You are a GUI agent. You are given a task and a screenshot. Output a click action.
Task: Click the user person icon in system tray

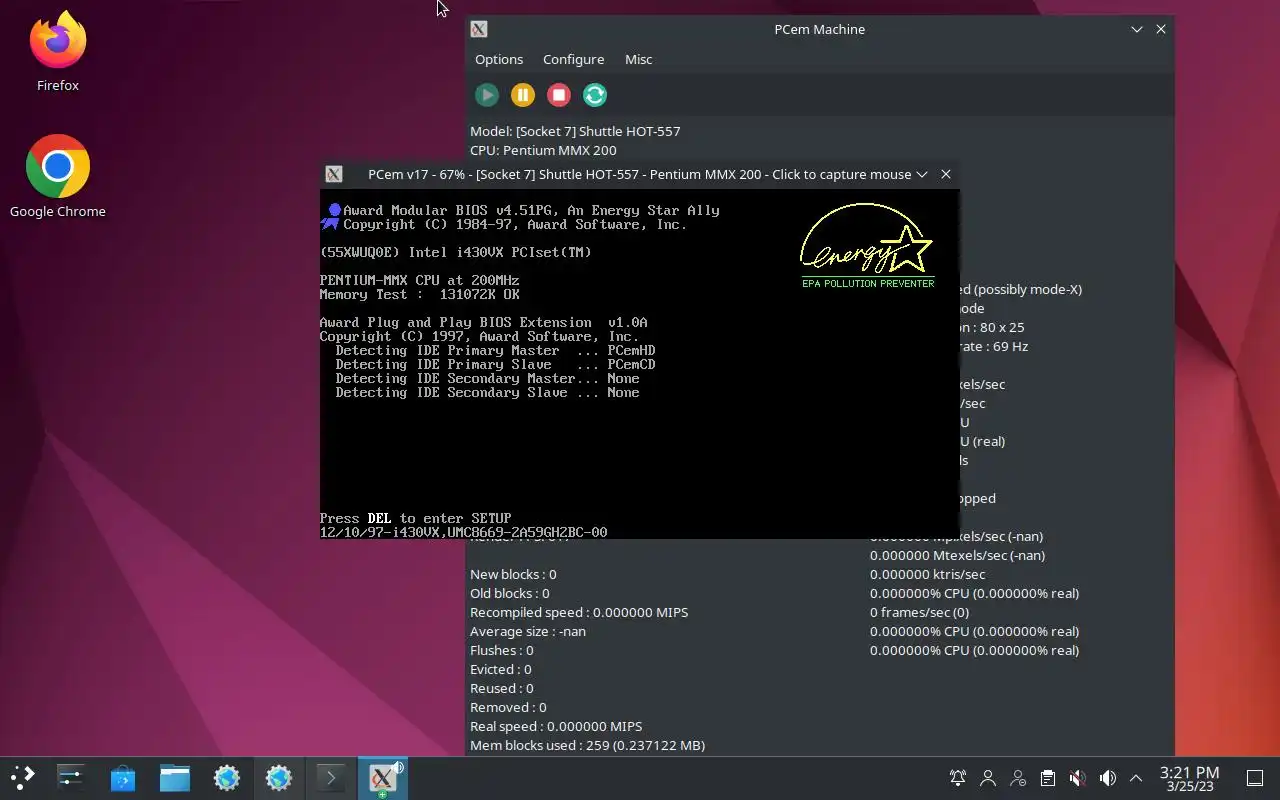(x=988, y=778)
